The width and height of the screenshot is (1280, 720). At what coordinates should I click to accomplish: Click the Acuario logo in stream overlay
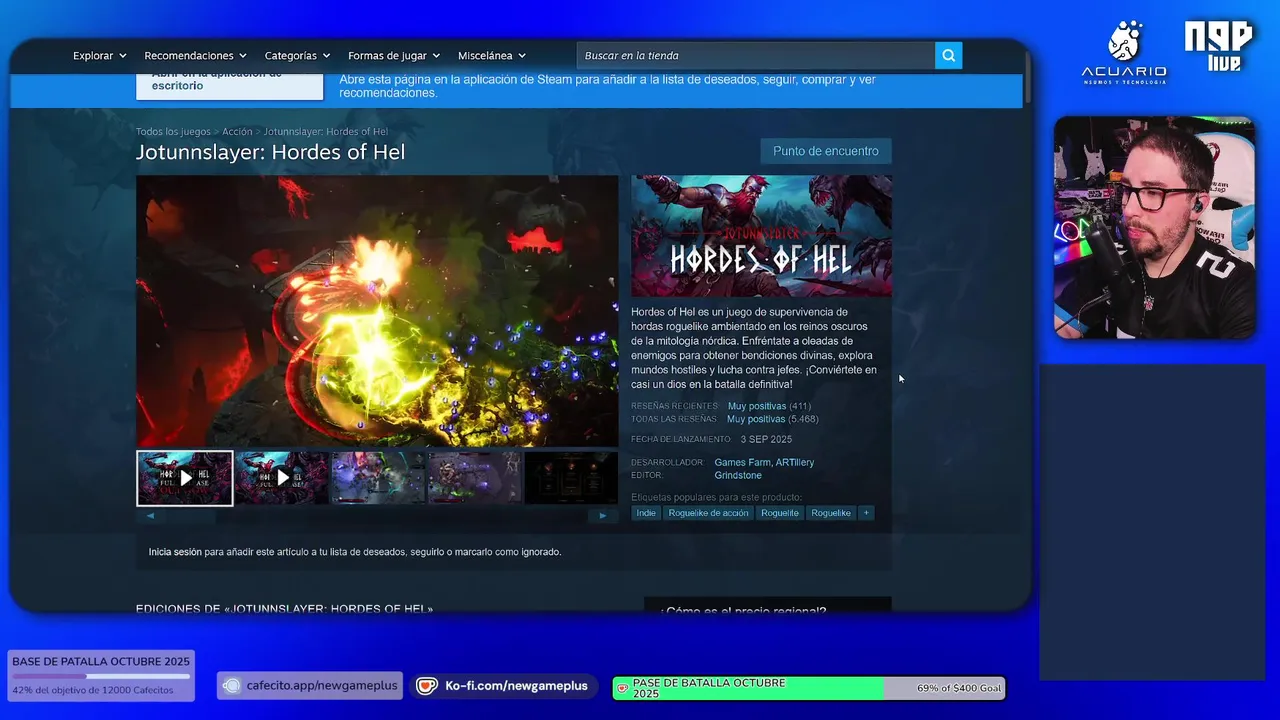pyautogui.click(x=1124, y=52)
